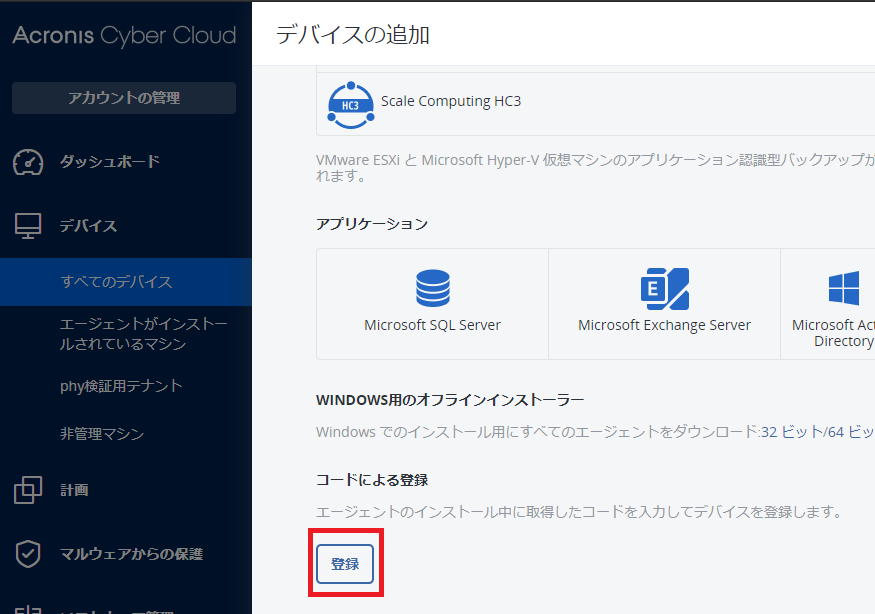Viewport: 875px width, 614px height.
Task: Expand the 計画 section label in sidebar
Action: pos(75,490)
